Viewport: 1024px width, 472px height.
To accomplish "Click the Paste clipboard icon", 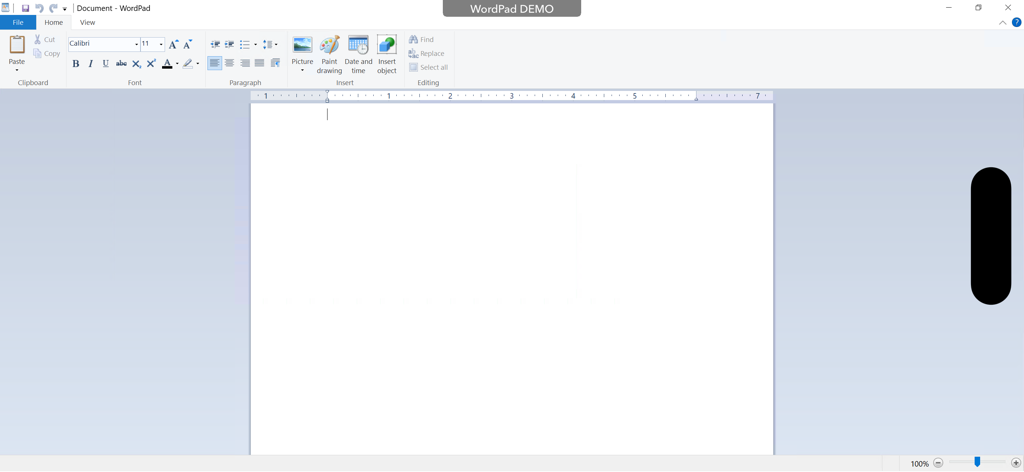I will click(17, 45).
